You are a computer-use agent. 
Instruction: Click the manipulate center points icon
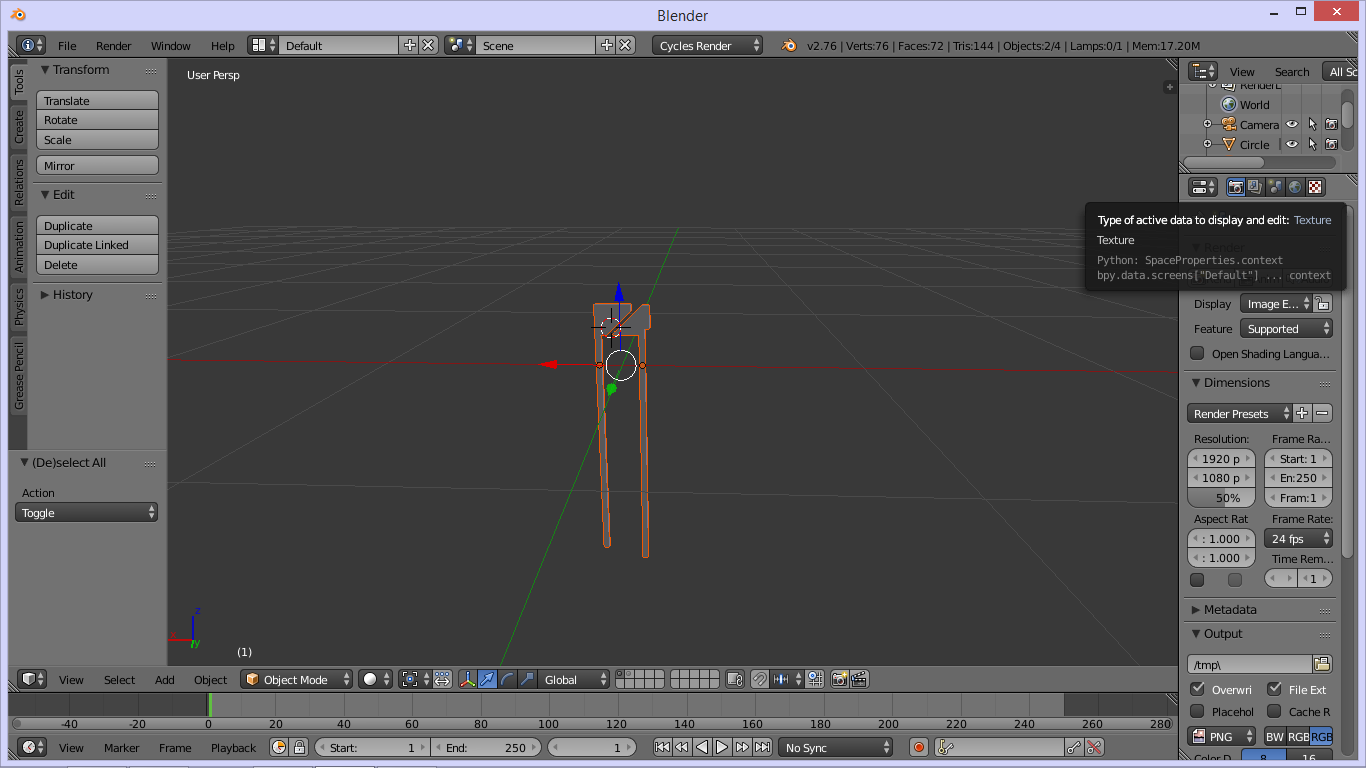click(442, 679)
